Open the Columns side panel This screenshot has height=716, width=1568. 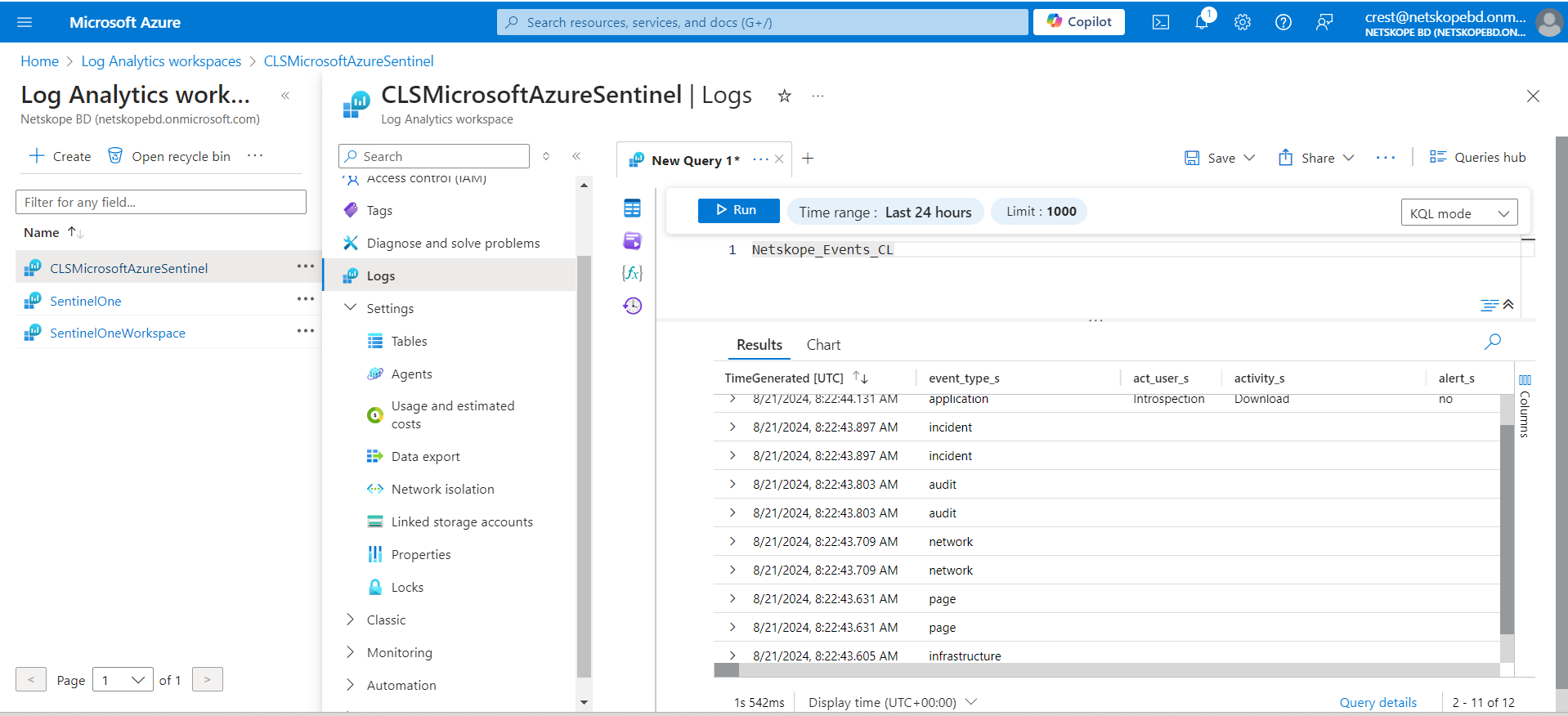click(x=1525, y=406)
